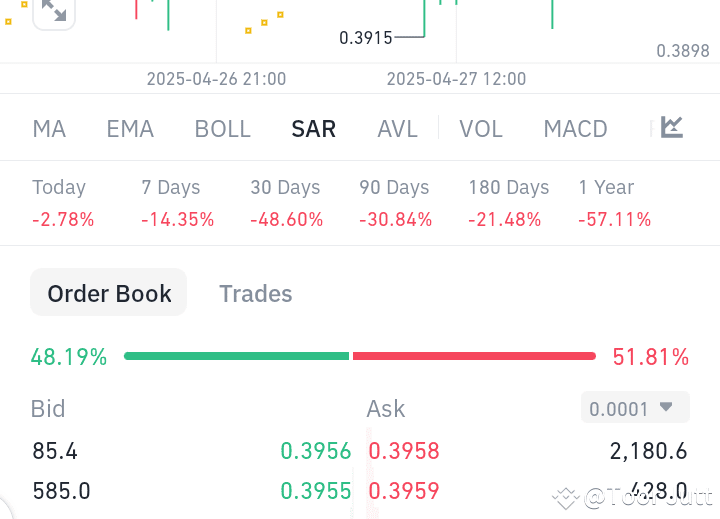
Task: Show the MACD sub-indicator
Action: click(575, 129)
